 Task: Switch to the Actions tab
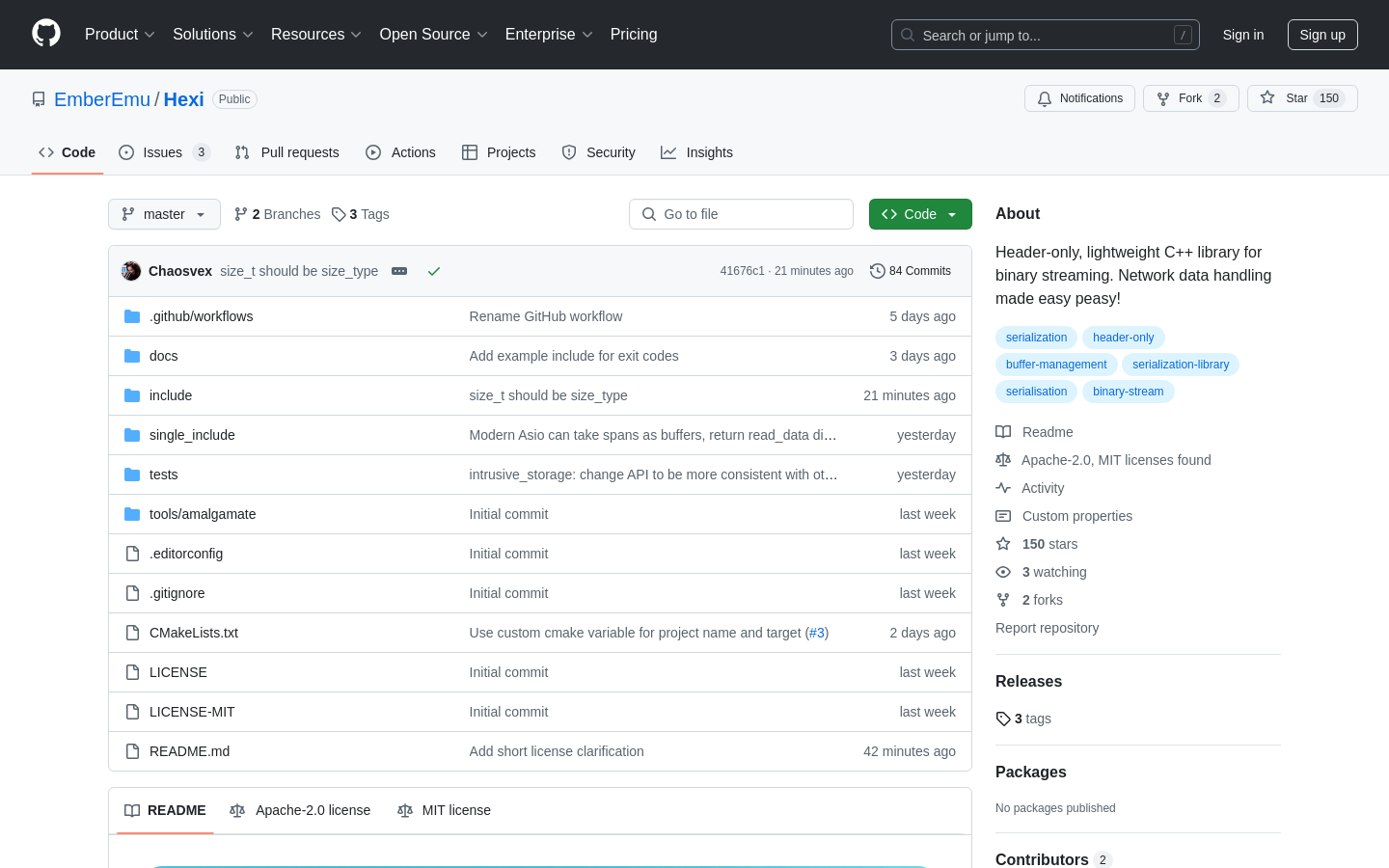[x=401, y=152]
